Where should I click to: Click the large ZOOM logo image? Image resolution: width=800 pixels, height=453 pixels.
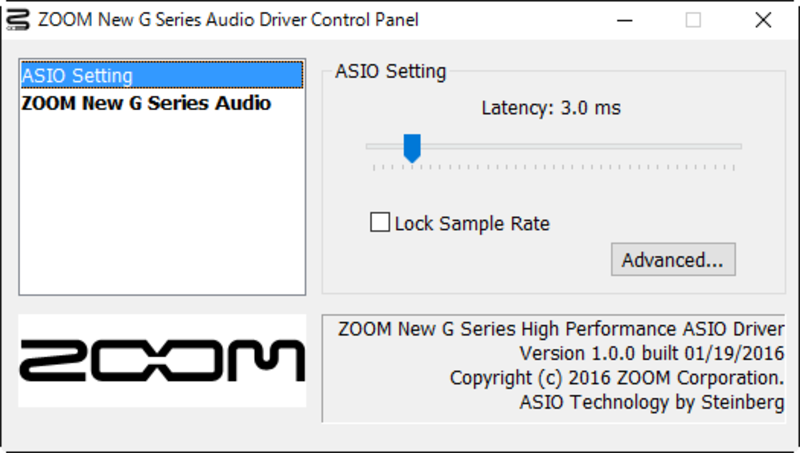point(162,361)
